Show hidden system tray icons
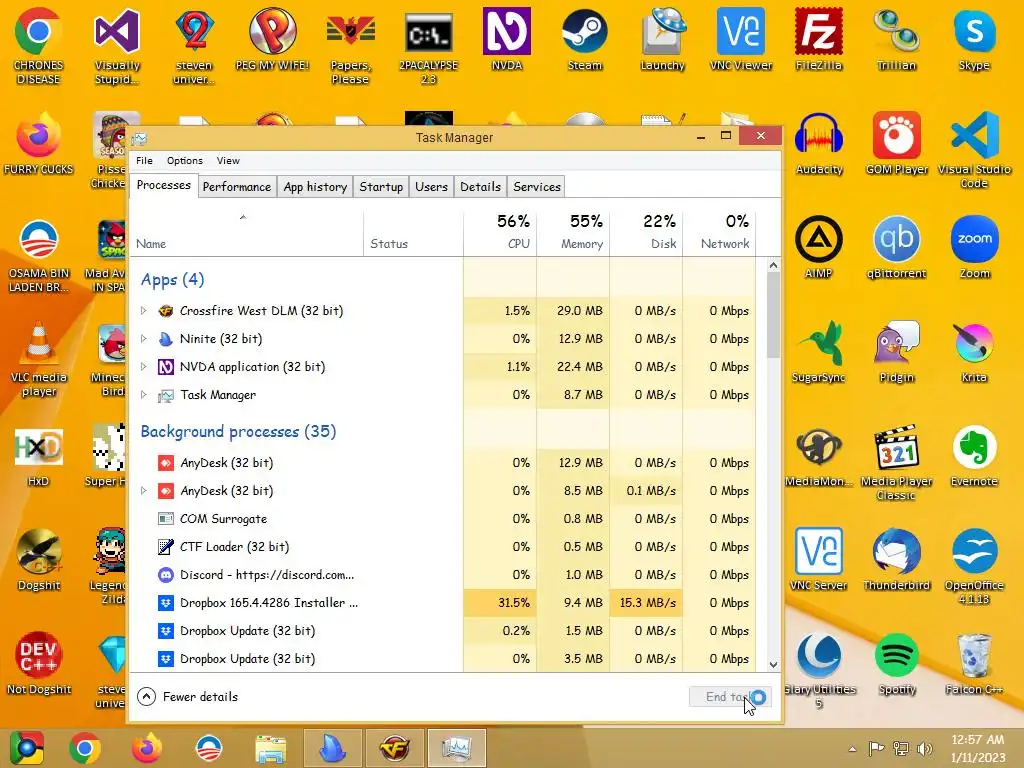The width and height of the screenshot is (1024, 768). click(x=852, y=748)
